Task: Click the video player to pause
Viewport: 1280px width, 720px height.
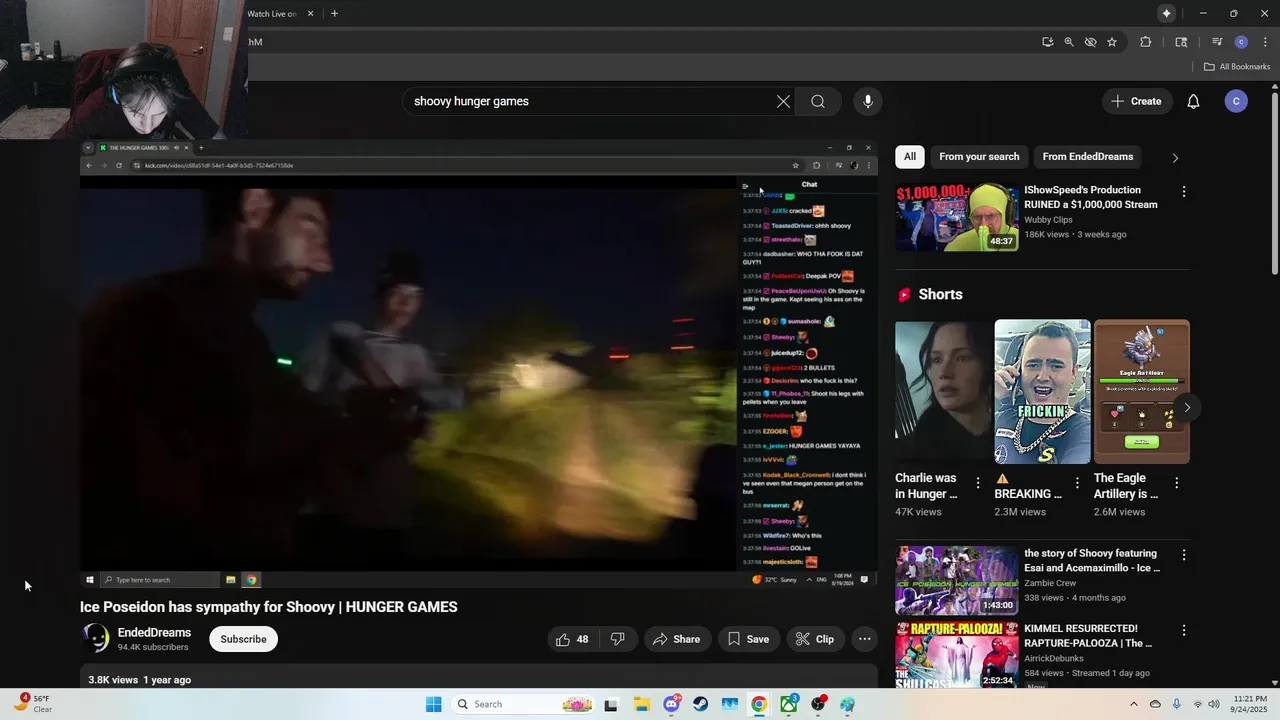Action: (478, 365)
